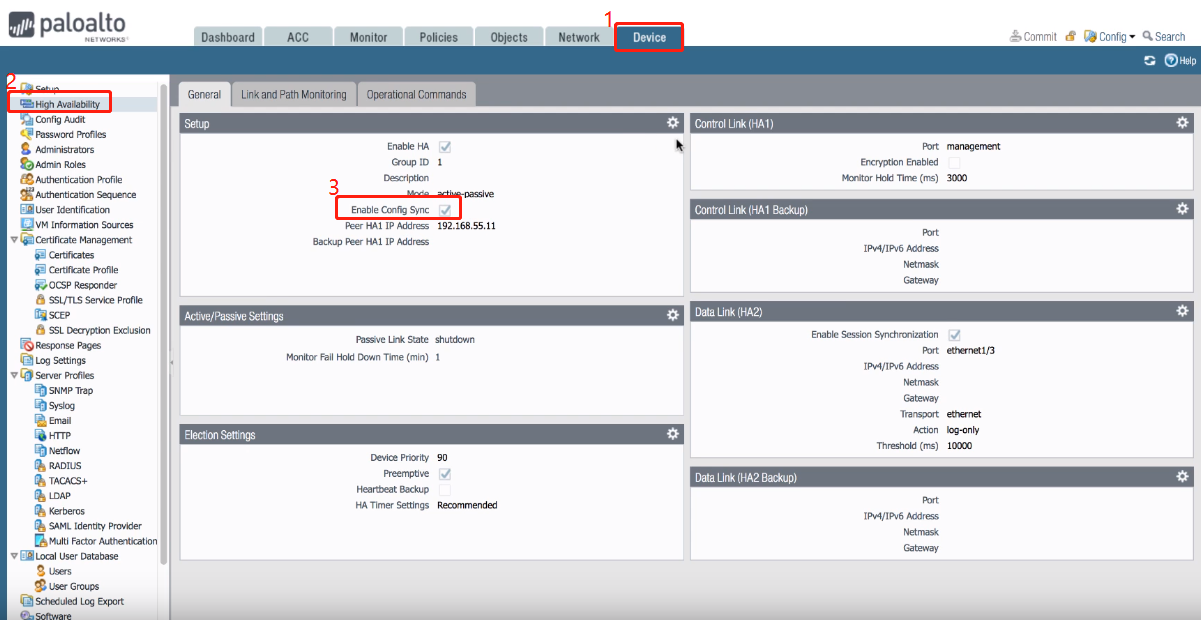Open Setup panel gear settings icon
Screen dimensions: 1201x620
click(x=673, y=123)
